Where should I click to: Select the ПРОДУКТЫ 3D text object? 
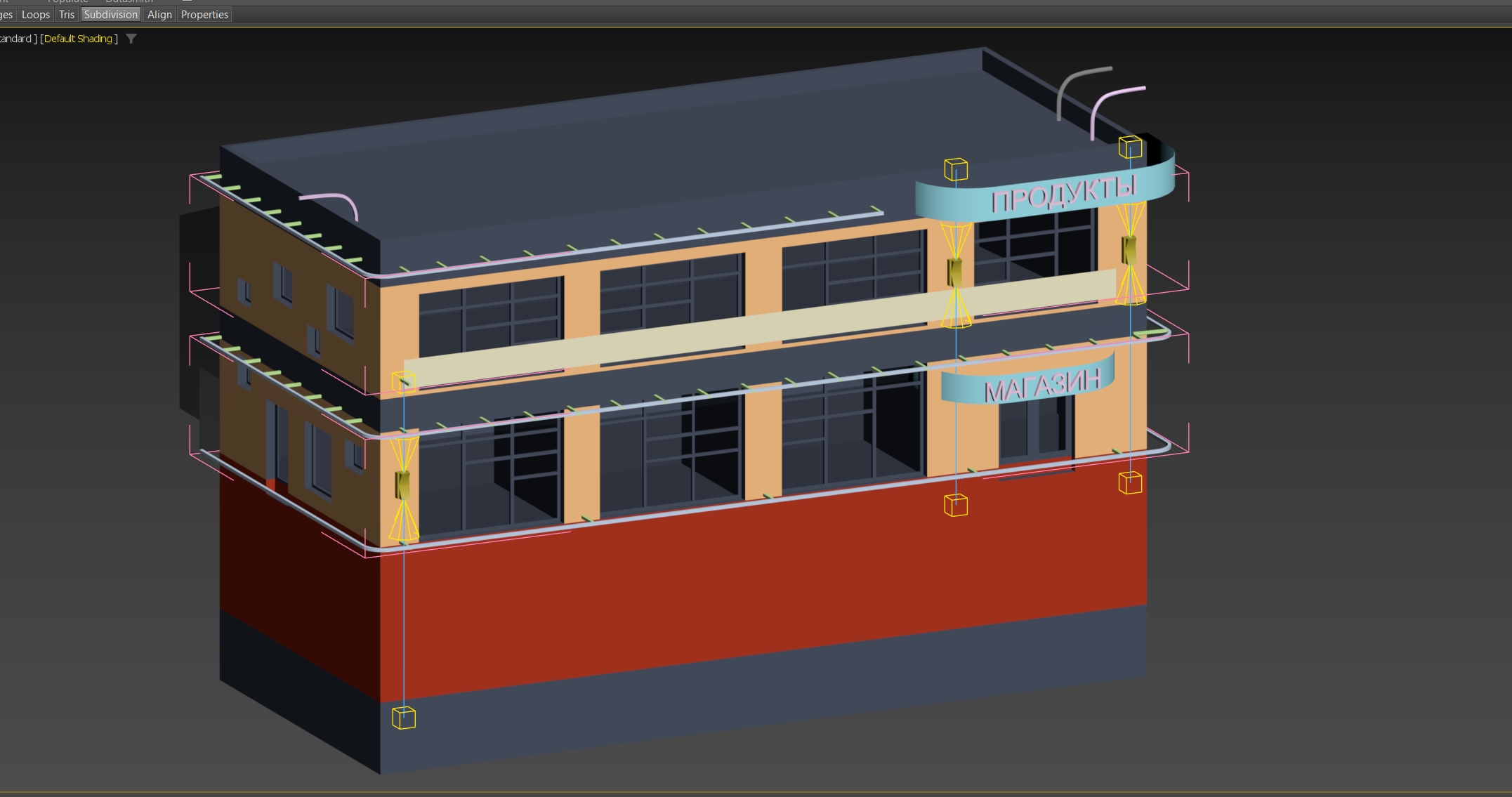[x=1063, y=195]
